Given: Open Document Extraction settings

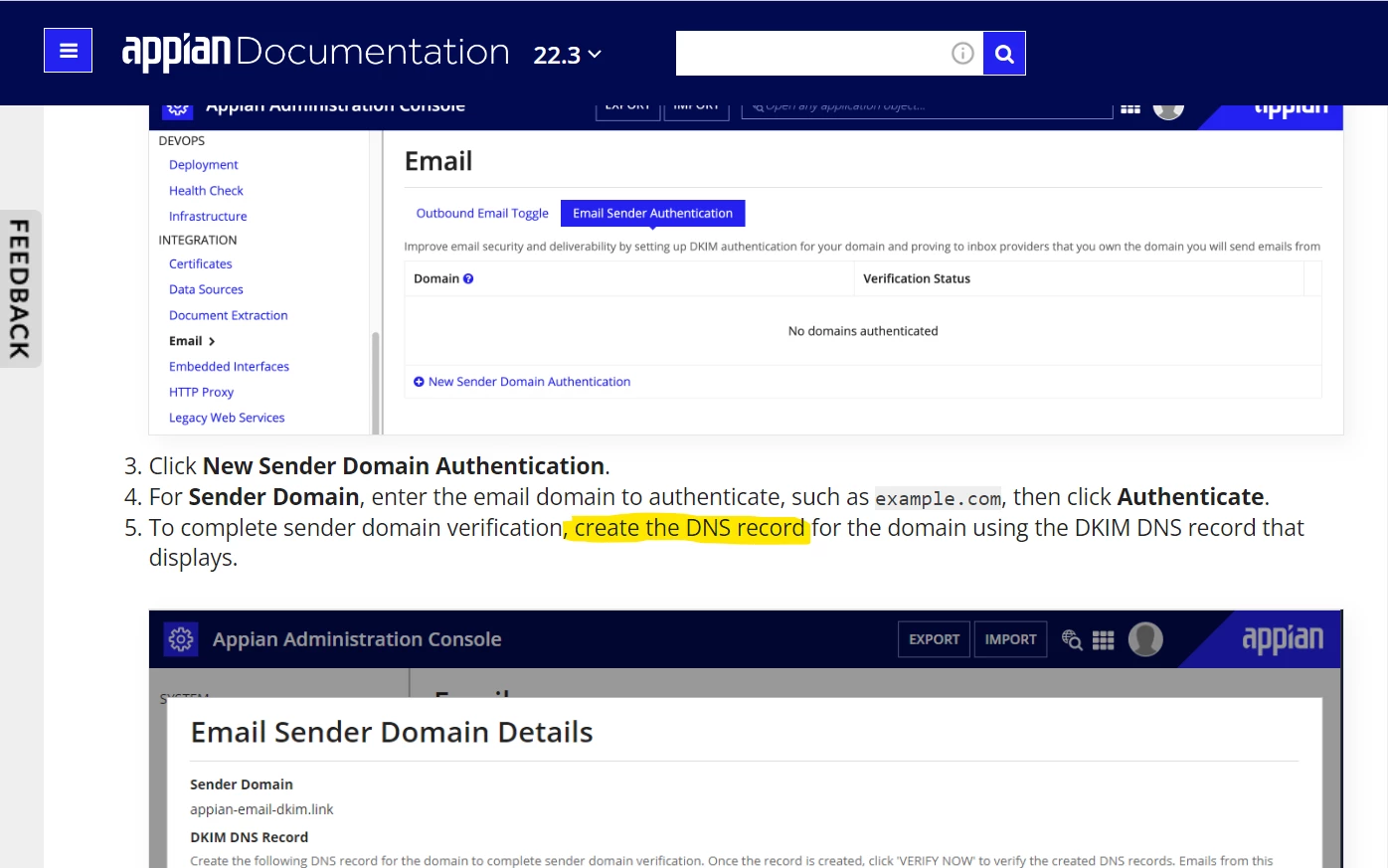Looking at the screenshot, I should 229,316.
